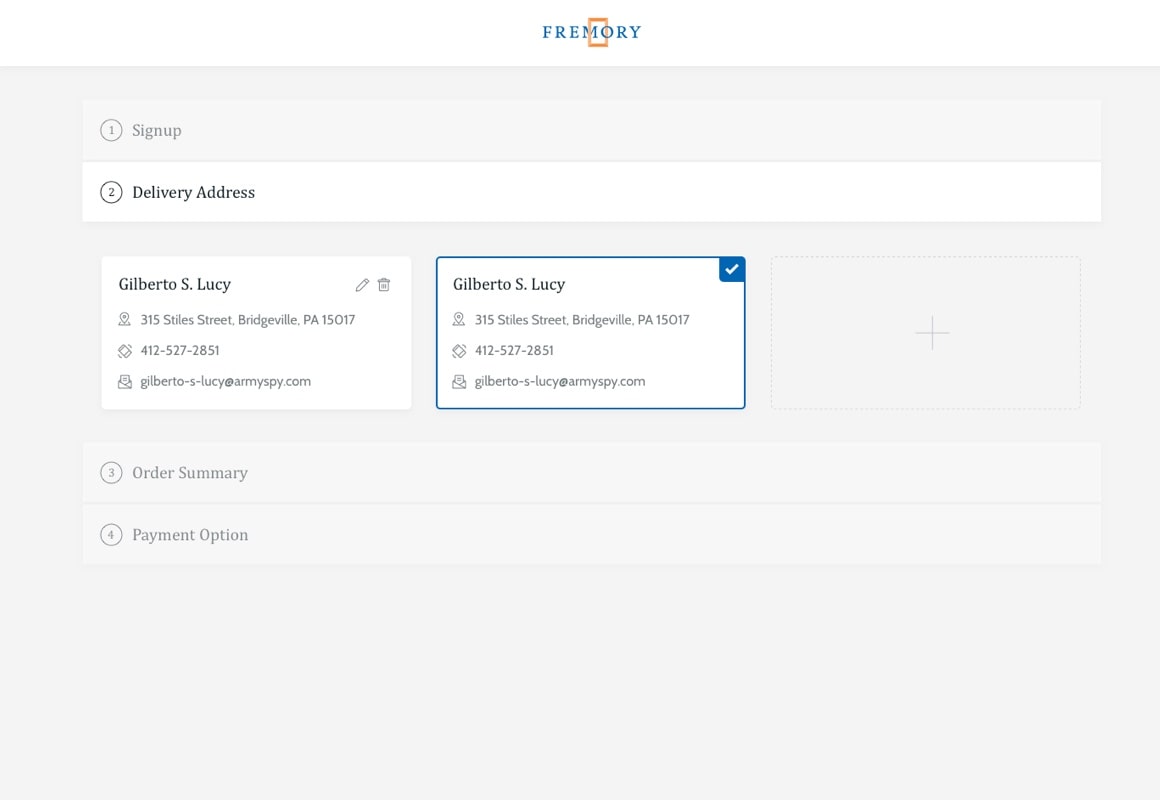Click step number 3 circle
The height and width of the screenshot is (800, 1160).
[x=111, y=473]
